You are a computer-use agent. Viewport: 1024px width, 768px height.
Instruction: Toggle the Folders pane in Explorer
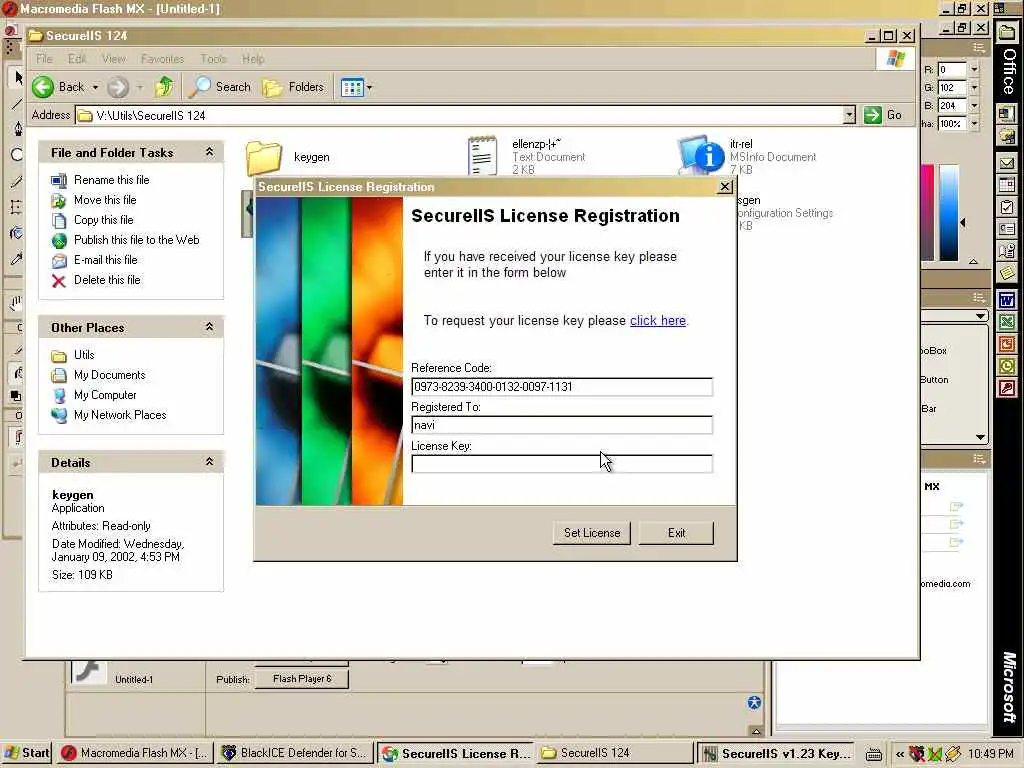point(293,87)
